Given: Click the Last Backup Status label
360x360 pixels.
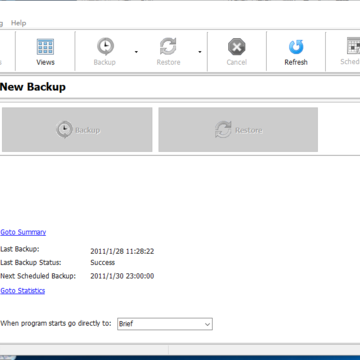Looking at the screenshot, I should (x=31, y=263).
